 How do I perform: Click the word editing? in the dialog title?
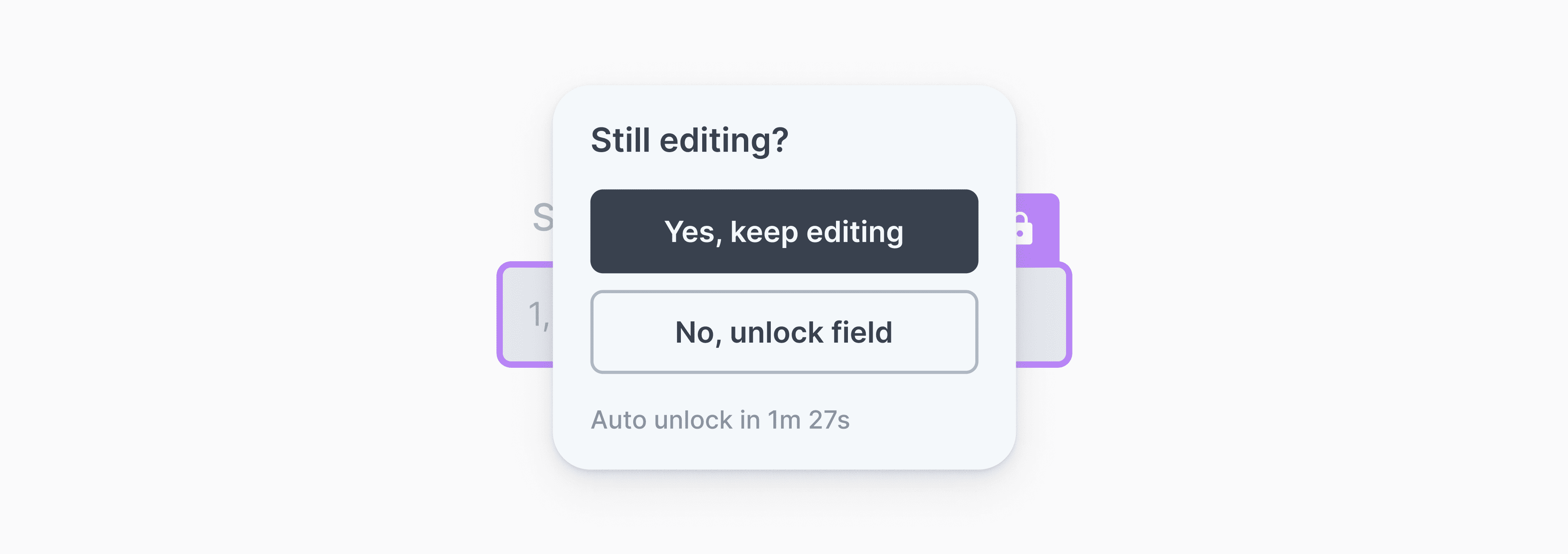[x=724, y=141]
